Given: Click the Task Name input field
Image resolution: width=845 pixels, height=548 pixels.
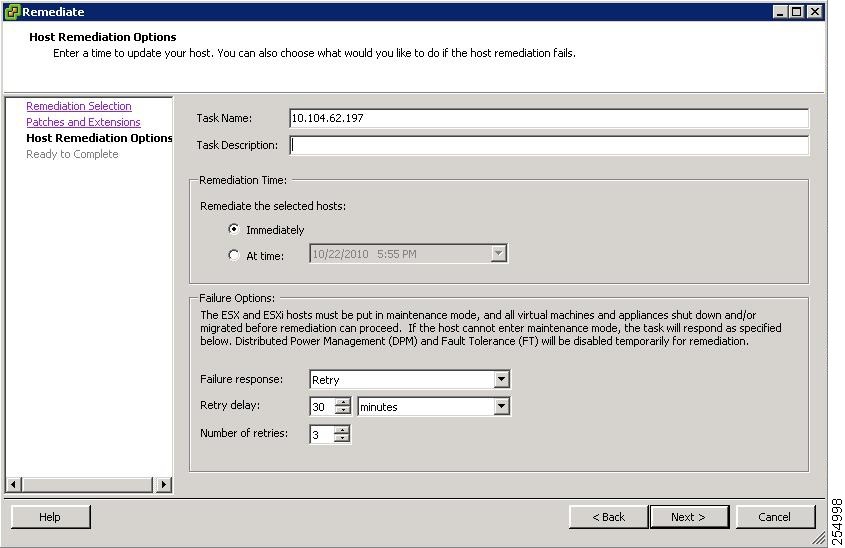Looking at the screenshot, I should (x=549, y=118).
